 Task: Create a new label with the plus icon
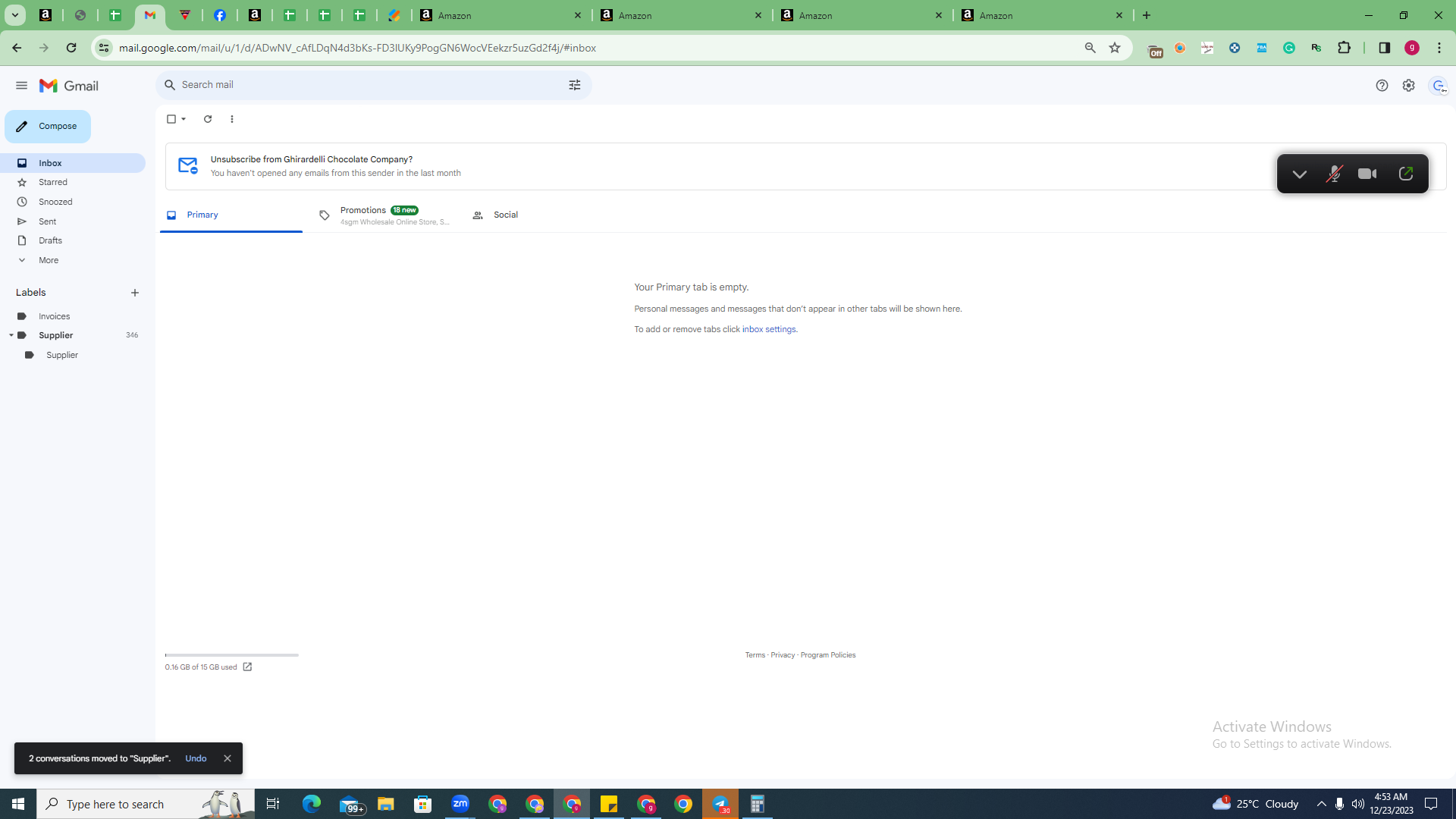pos(135,293)
